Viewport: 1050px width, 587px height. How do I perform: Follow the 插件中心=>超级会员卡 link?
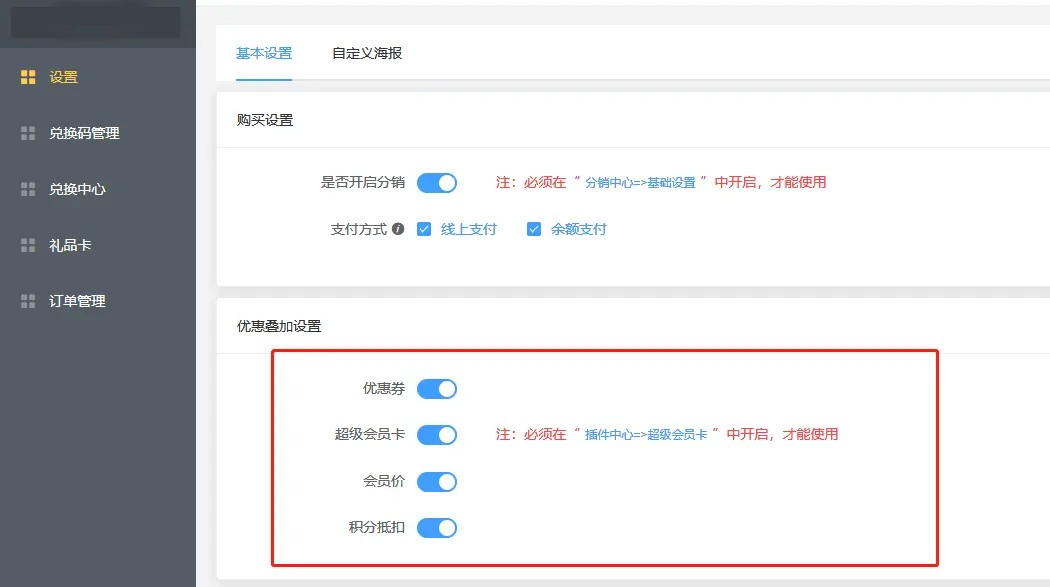point(646,435)
